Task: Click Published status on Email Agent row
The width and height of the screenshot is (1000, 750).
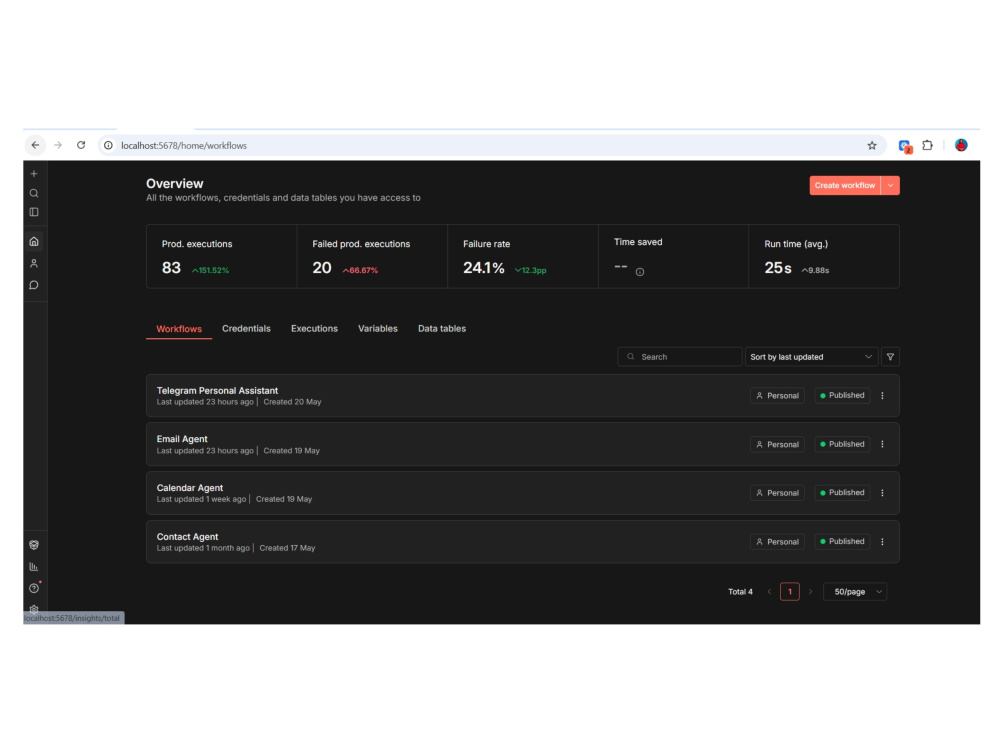Action: coord(842,444)
